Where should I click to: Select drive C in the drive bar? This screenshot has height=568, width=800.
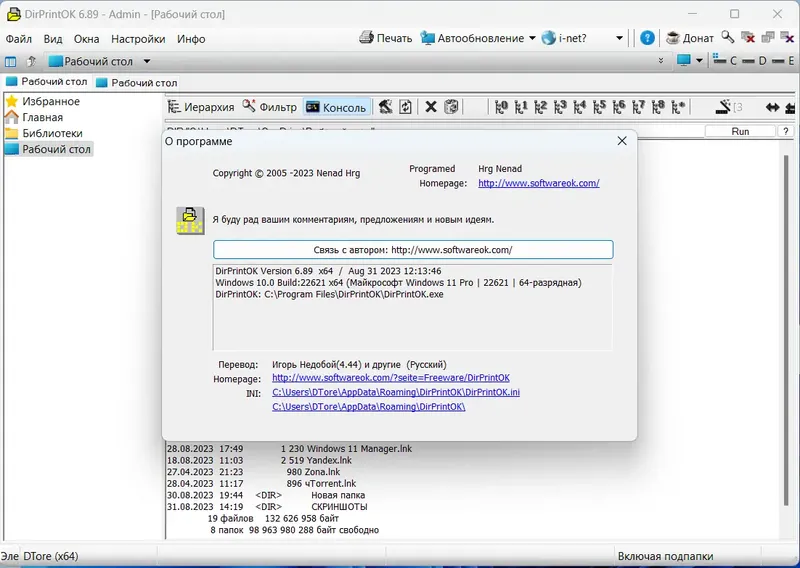[x=724, y=60]
